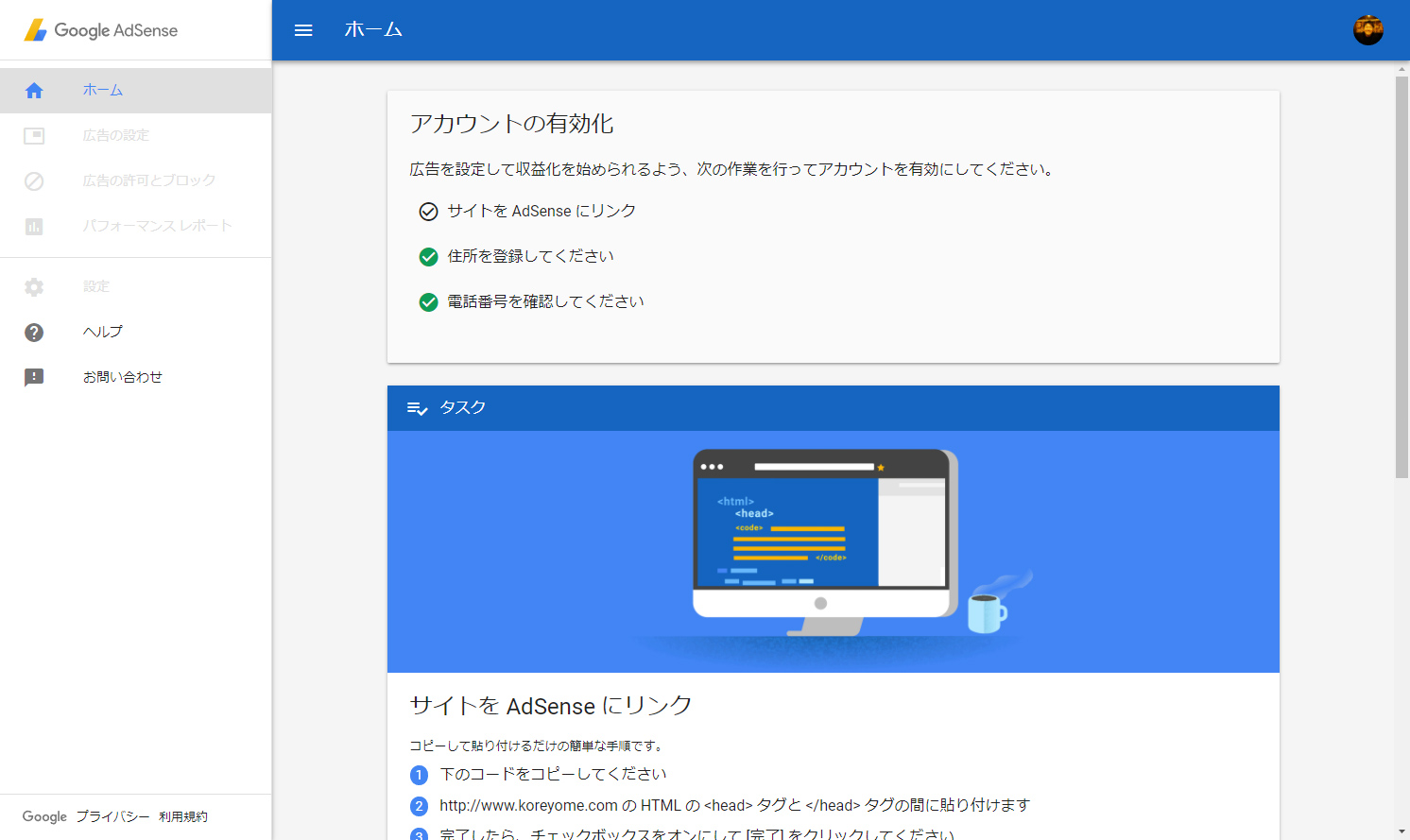Click green check beside 電話番号を確認してください
Viewport: 1410px width, 840px height.
pyautogui.click(x=428, y=302)
